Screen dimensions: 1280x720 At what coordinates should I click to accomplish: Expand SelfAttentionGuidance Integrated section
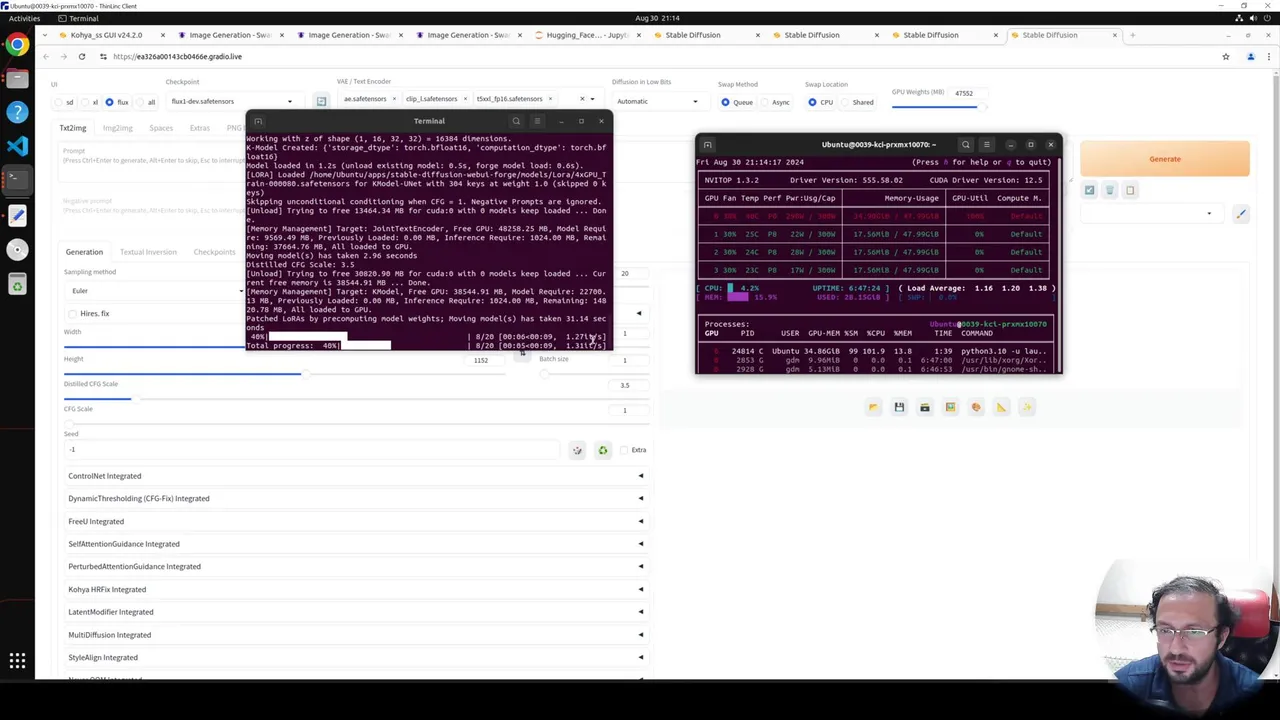pos(355,544)
